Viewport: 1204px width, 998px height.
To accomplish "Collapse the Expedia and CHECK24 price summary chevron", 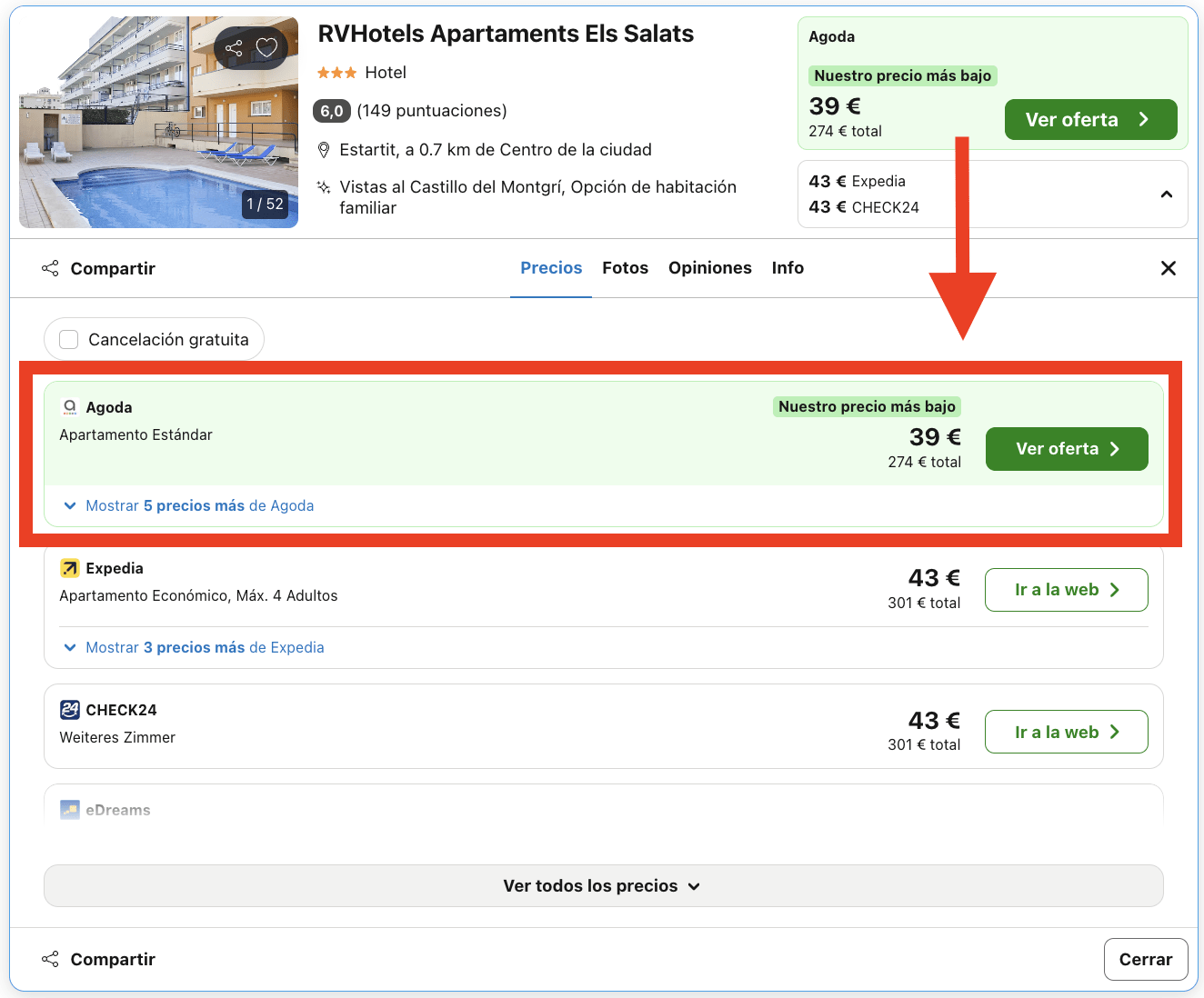I will (1167, 195).
